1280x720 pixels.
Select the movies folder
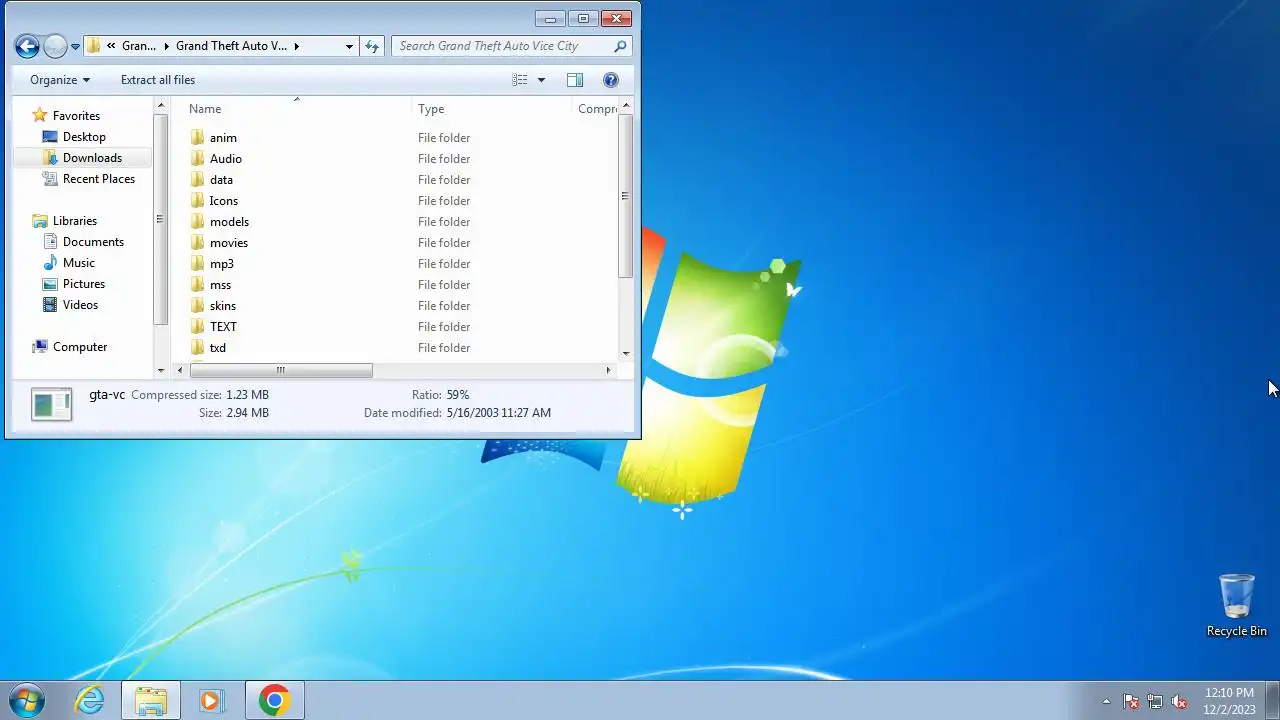tap(229, 243)
